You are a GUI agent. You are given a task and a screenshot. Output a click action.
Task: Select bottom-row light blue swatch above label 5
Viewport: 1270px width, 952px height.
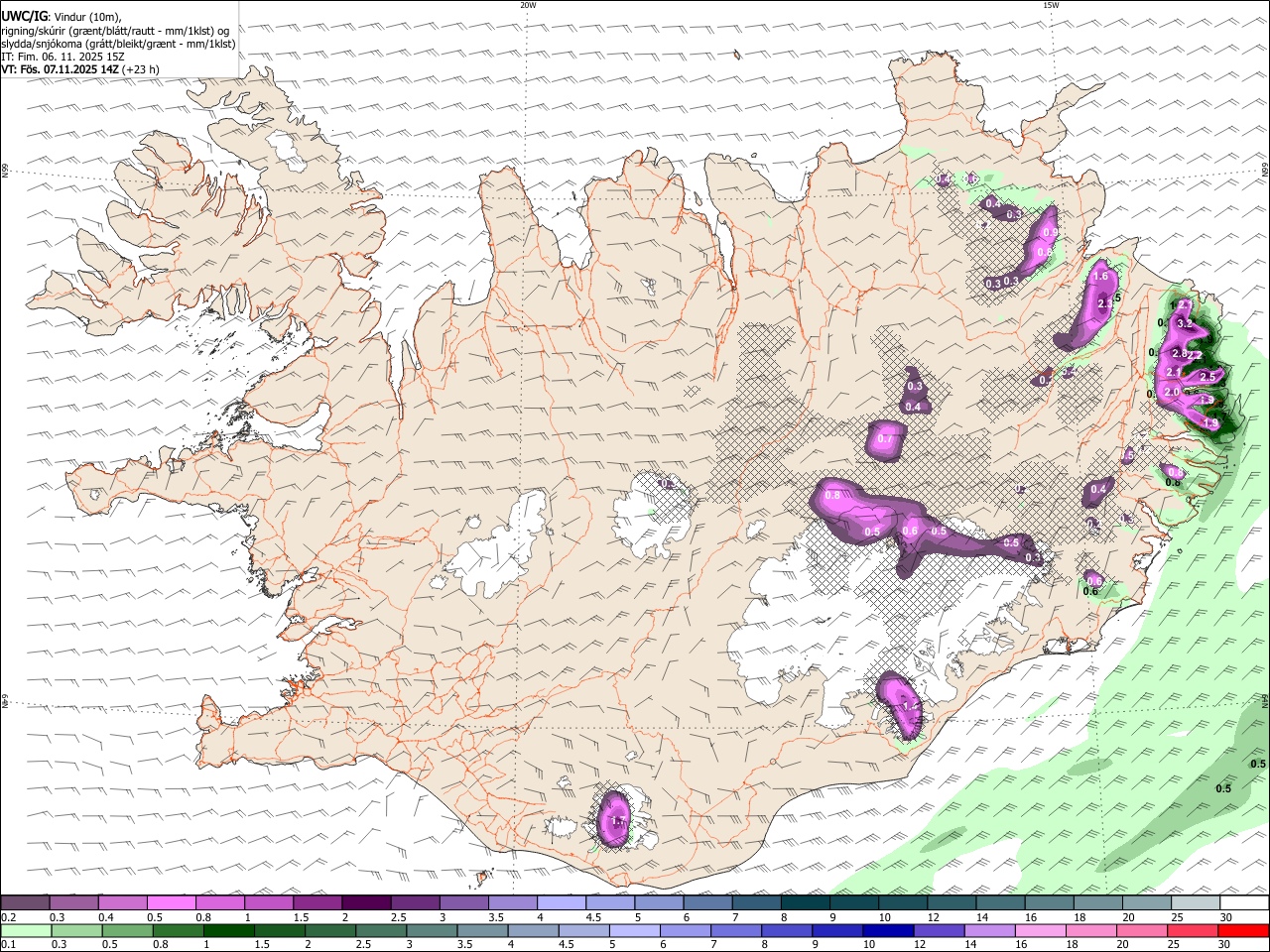633,931
